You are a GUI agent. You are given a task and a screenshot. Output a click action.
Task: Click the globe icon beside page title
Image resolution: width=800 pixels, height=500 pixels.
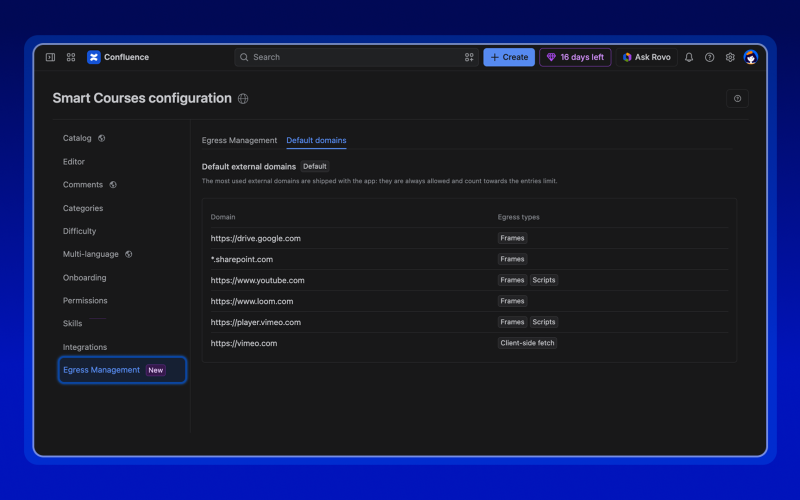(x=243, y=98)
